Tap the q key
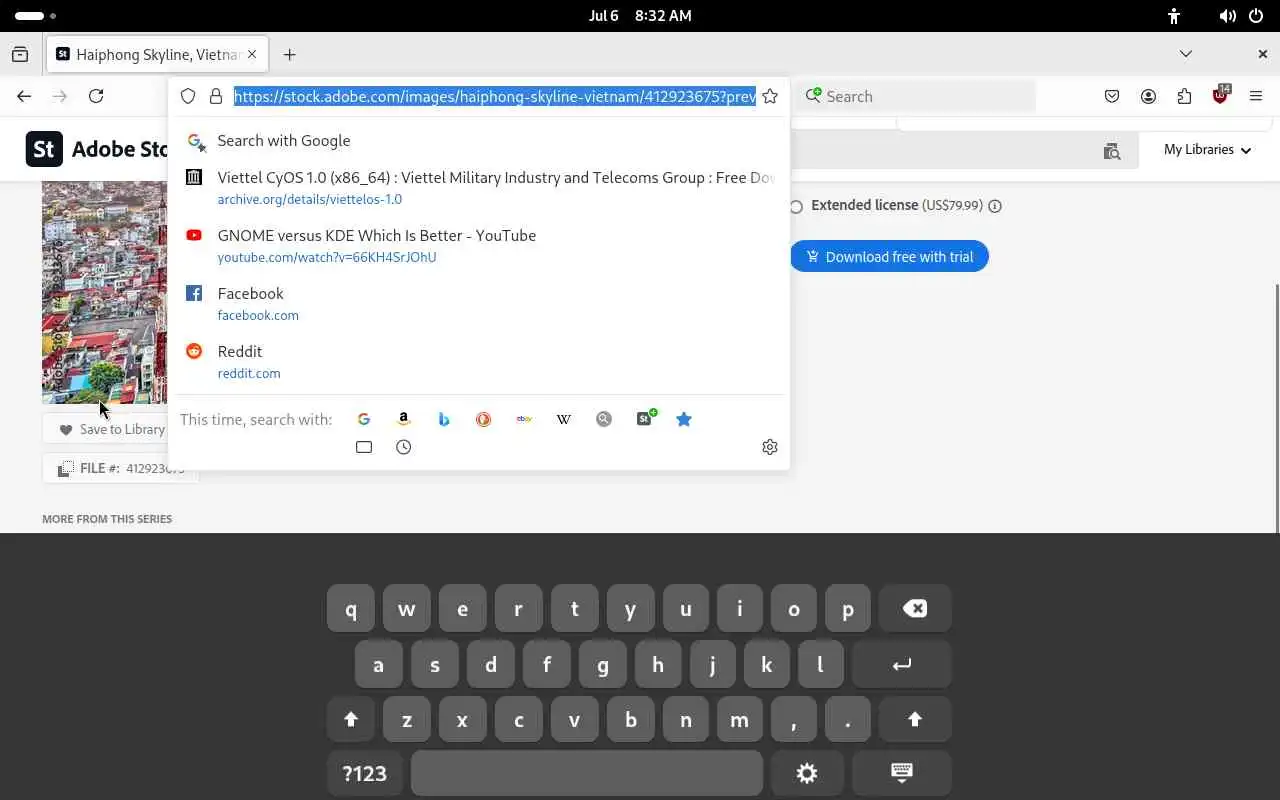 [x=351, y=609]
